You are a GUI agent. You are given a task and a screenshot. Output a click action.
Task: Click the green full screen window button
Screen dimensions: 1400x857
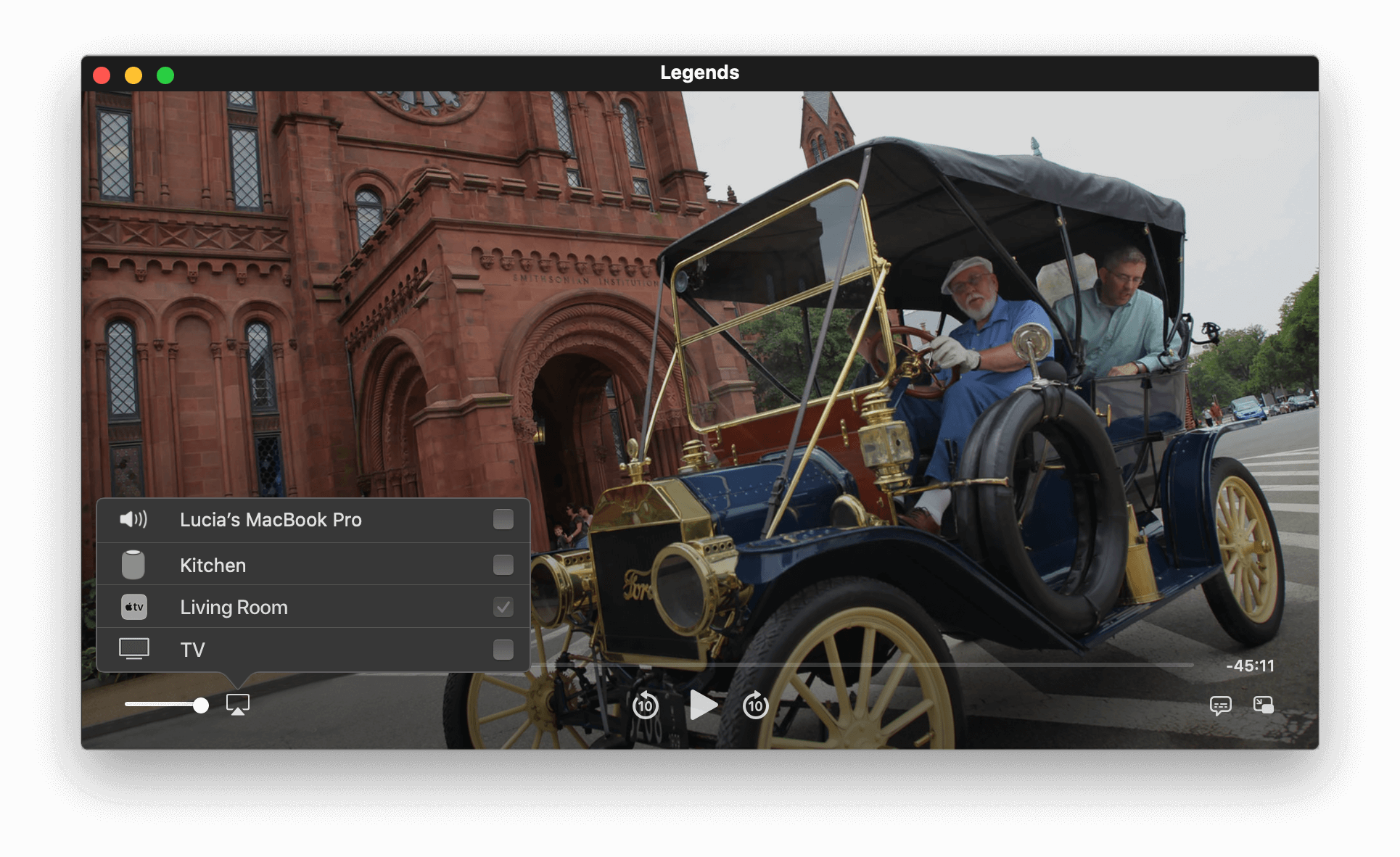click(x=165, y=75)
